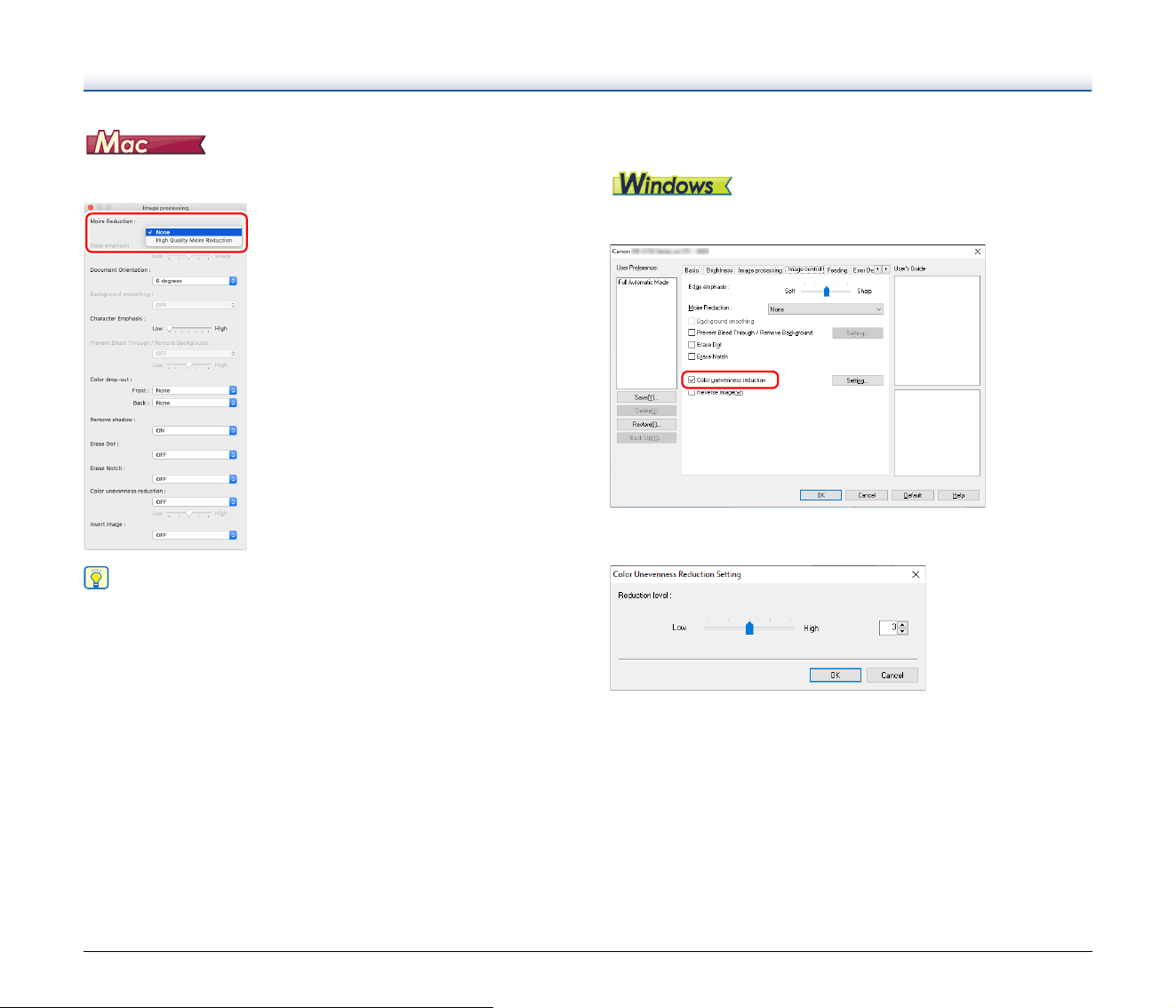
Task: Enable the Prevent Bleed Through / Remove Background checkbox
Action: pyautogui.click(x=692, y=332)
